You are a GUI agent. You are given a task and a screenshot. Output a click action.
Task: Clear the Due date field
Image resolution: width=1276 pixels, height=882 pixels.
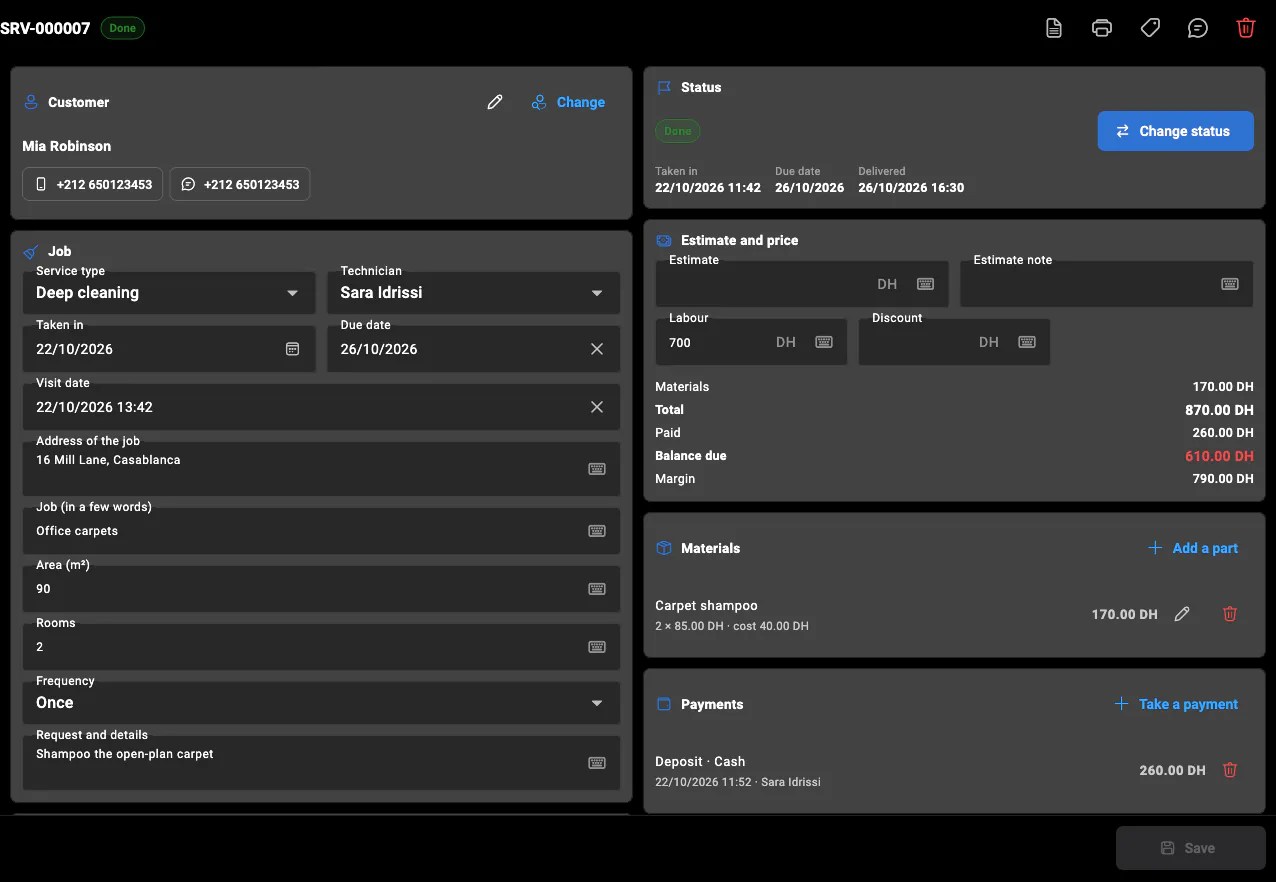(597, 349)
